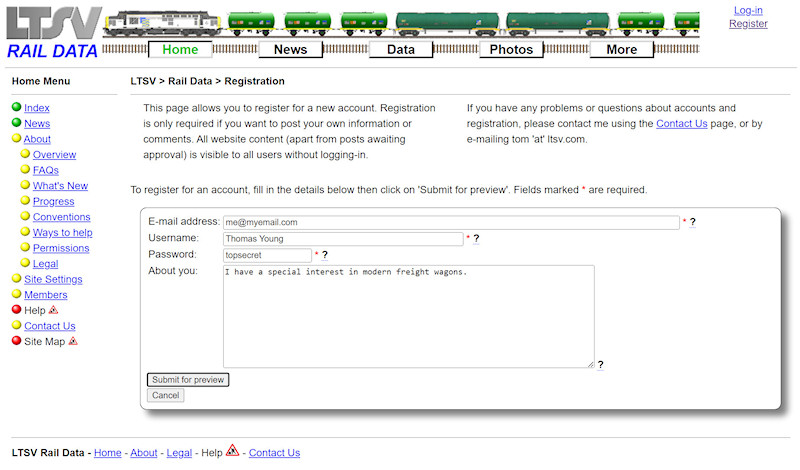The width and height of the screenshot is (800, 470).
Task: Open the News tab in the navigation bar
Action: tap(290, 49)
